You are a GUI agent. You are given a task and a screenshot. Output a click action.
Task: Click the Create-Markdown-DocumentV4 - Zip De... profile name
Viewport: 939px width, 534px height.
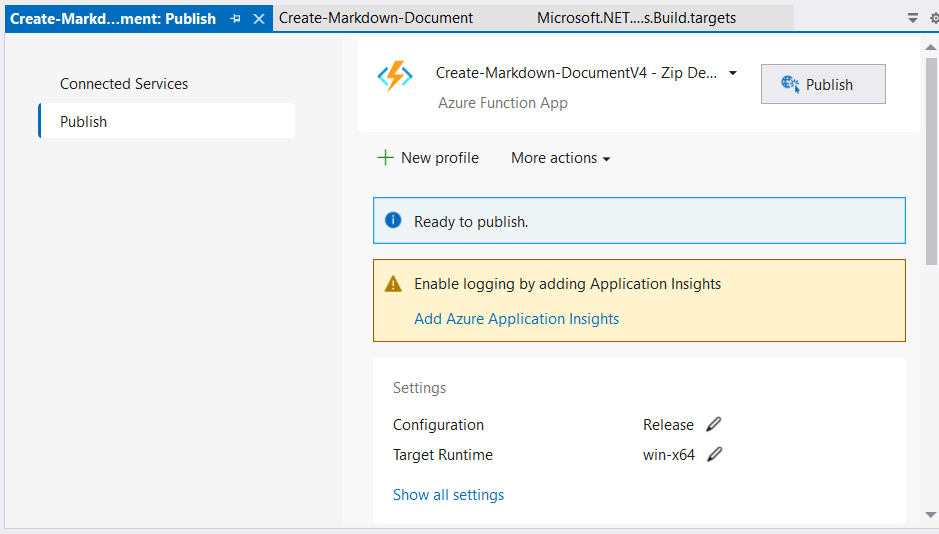[x=576, y=73]
